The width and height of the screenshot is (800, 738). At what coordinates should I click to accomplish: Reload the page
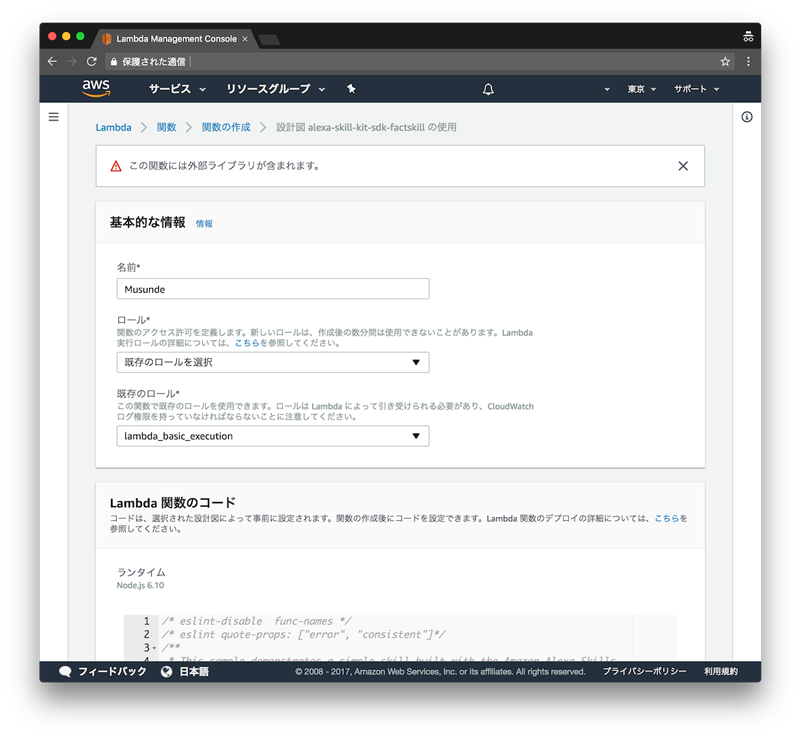91,61
